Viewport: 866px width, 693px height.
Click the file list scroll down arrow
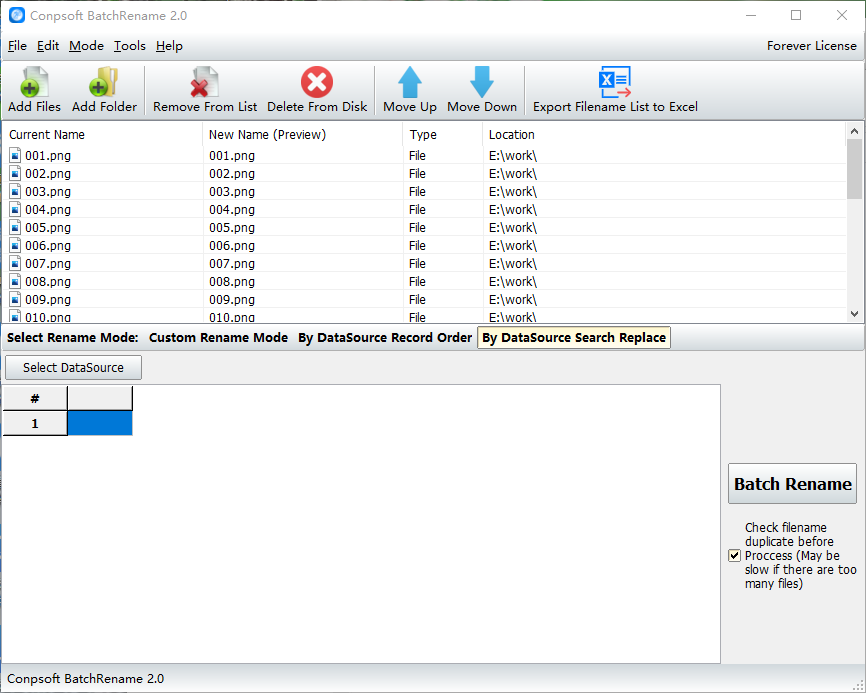pyautogui.click(x=854, y=314)
